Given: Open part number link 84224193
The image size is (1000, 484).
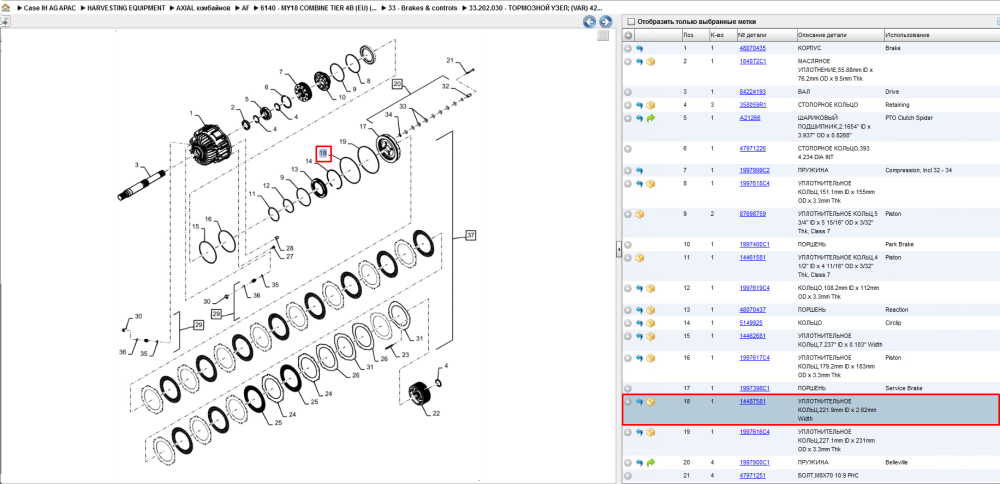Looking at the screenshot, I should (x=753, y=92).
